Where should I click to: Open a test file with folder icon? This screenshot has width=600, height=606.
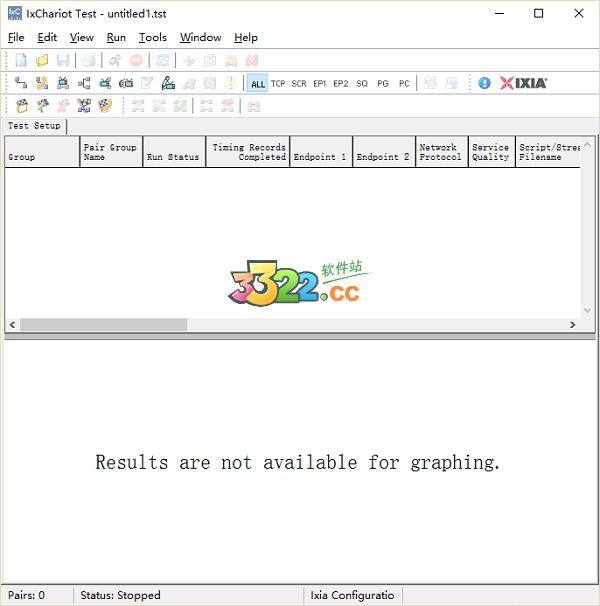click(42, 60)
